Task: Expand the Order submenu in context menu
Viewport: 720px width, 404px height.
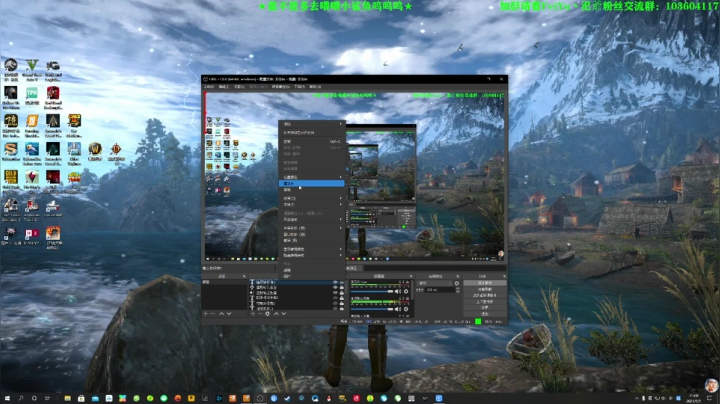Action: point(311,198)
